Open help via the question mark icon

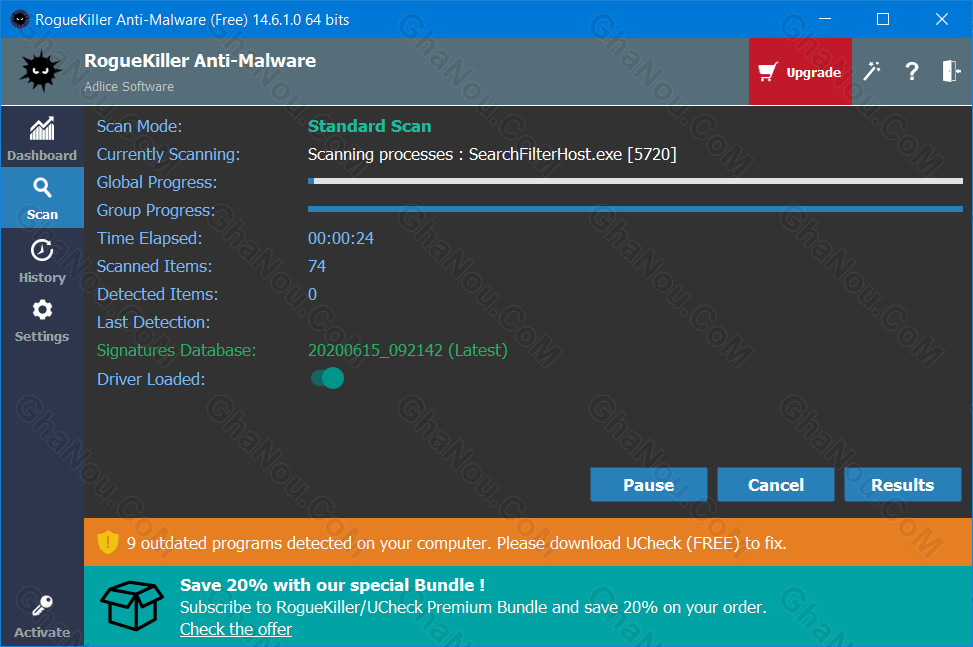click(912, 71)
